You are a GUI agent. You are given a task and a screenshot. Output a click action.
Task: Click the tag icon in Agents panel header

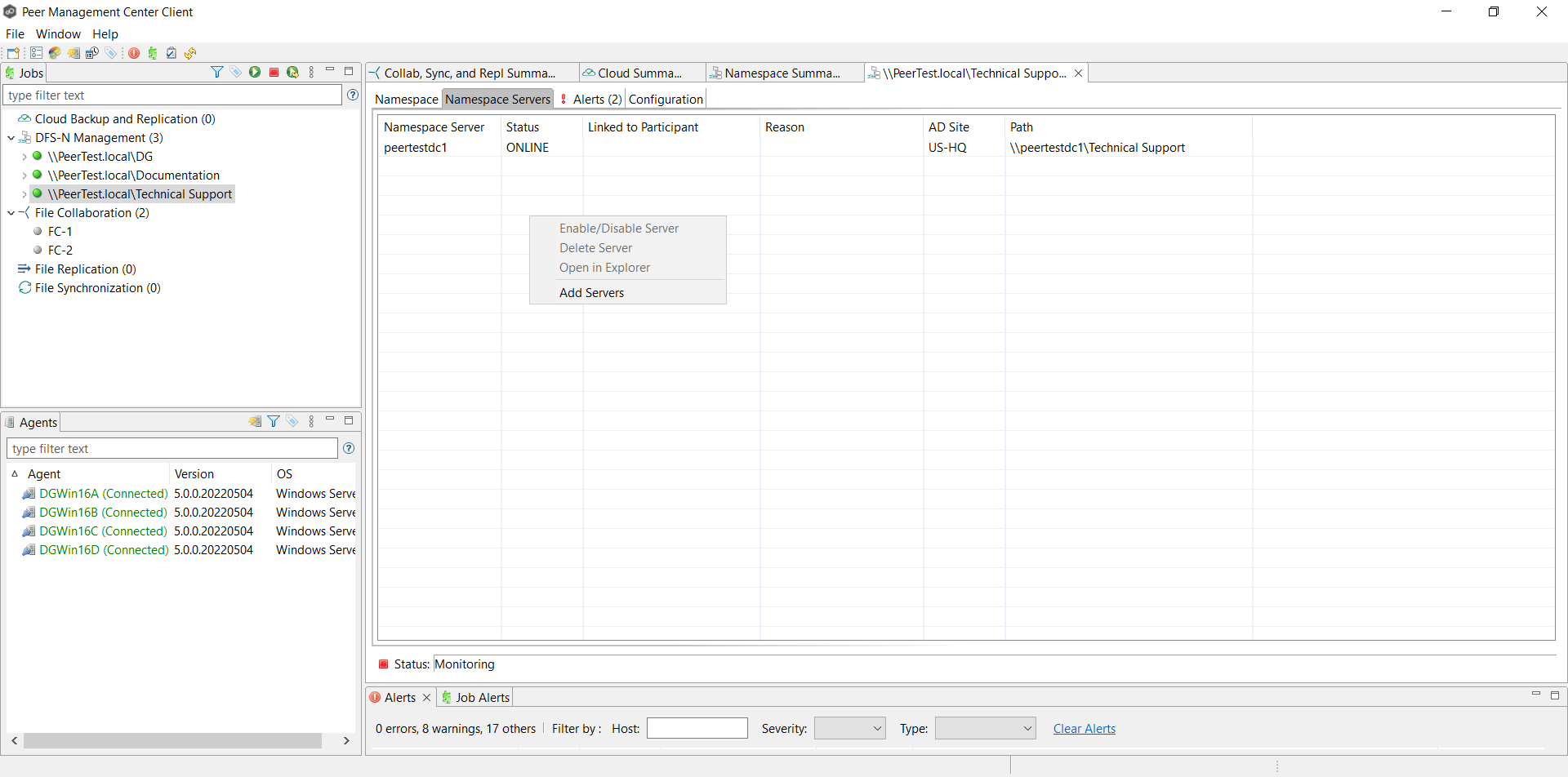tap(292, 422)
